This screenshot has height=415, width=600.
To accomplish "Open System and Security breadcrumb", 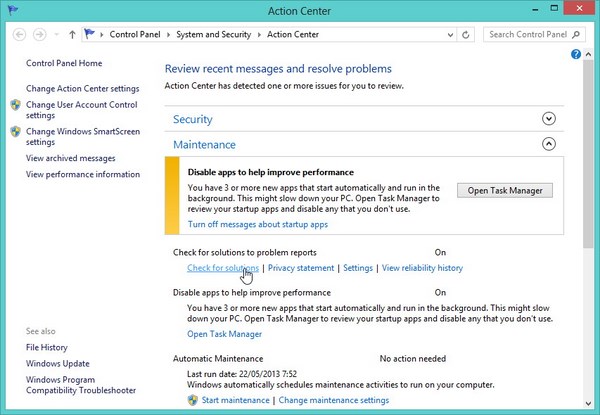I will coord(214,34).
